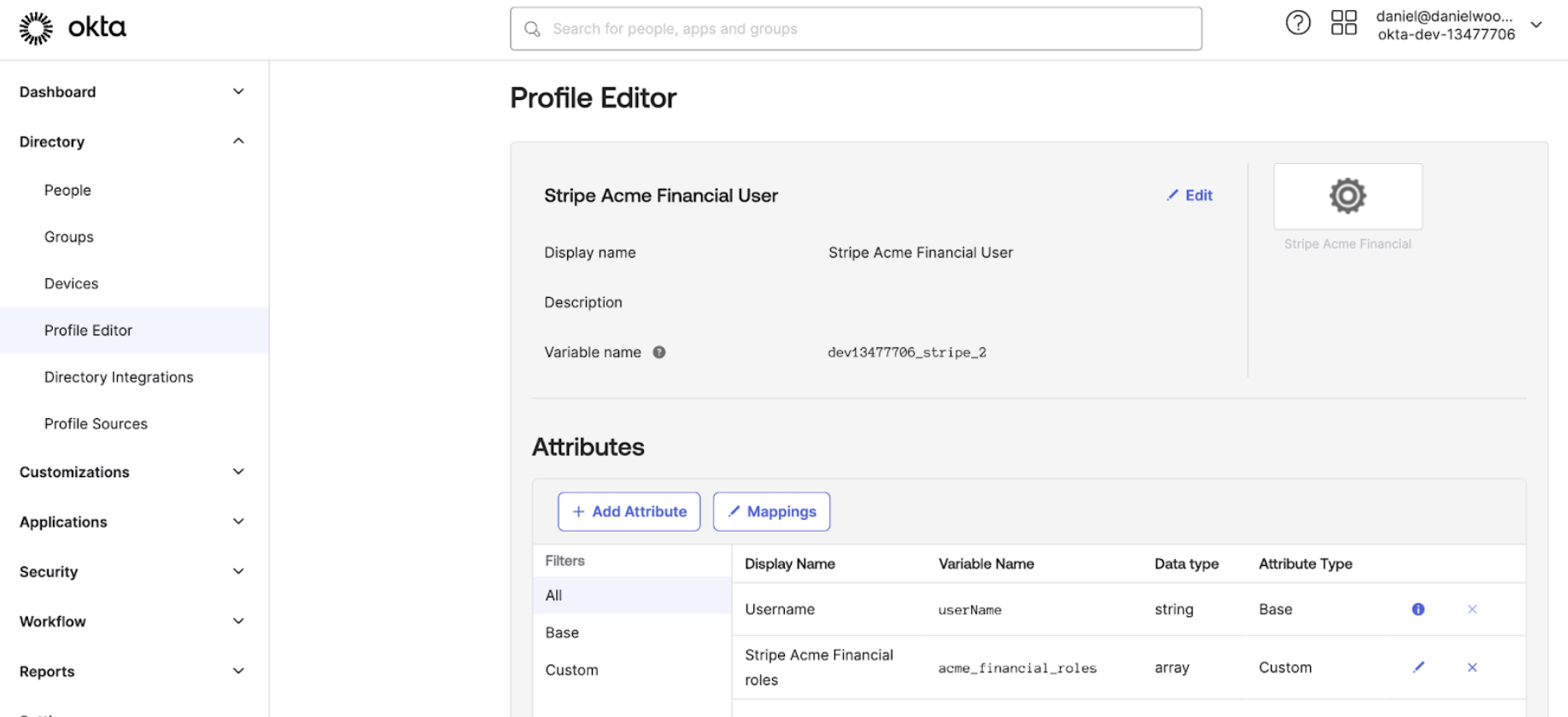Screen dimensions: 1568x717
Task: Click the Variable Name column header
Action: pos(986,564)
